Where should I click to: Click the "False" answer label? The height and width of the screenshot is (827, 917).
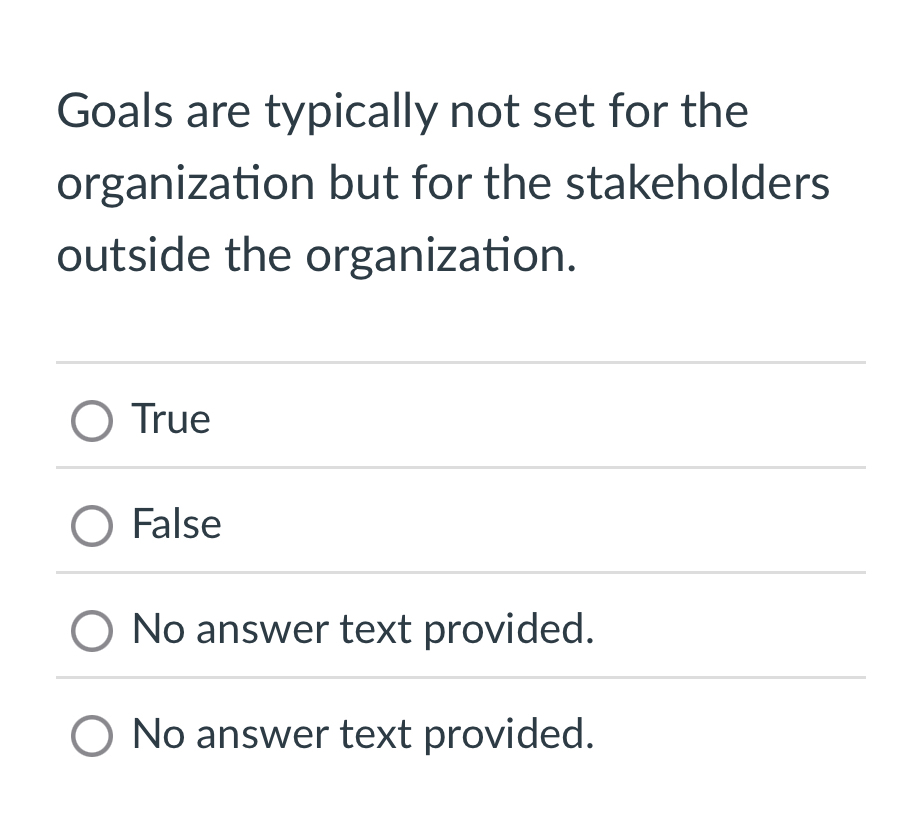pyautogui.click(x=177, y=524)
